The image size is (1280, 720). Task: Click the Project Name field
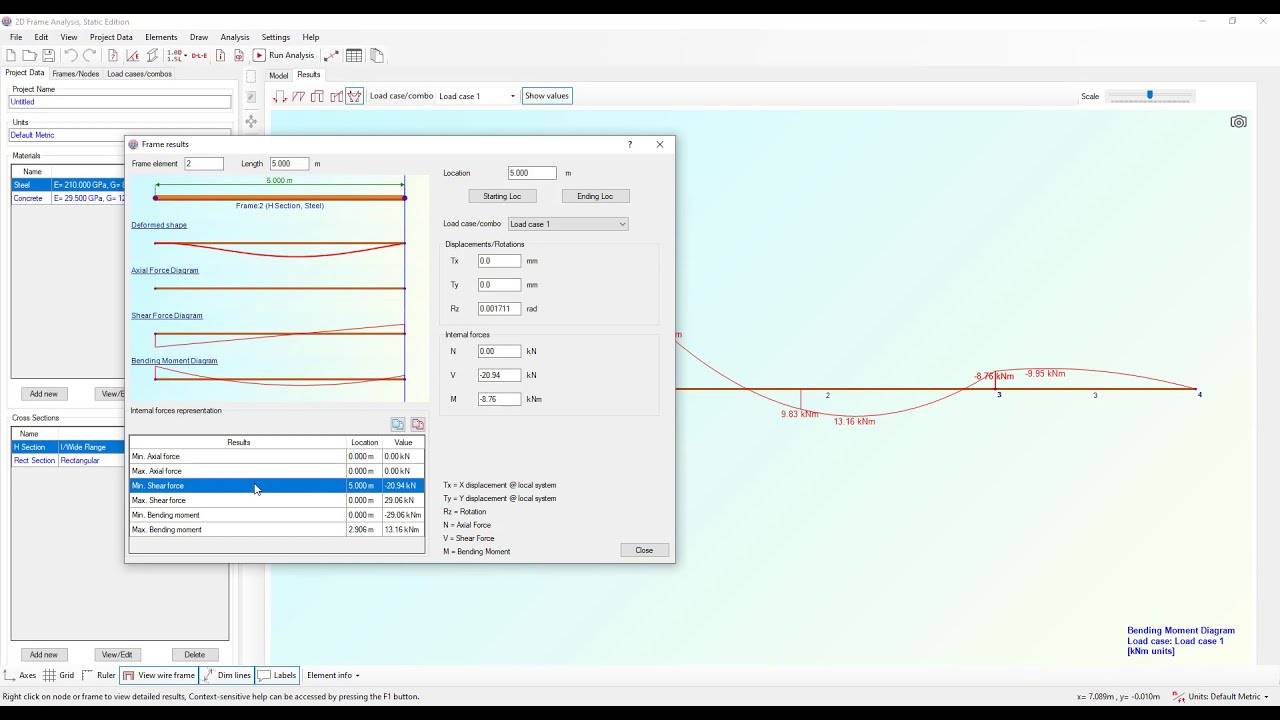[120, 102]
